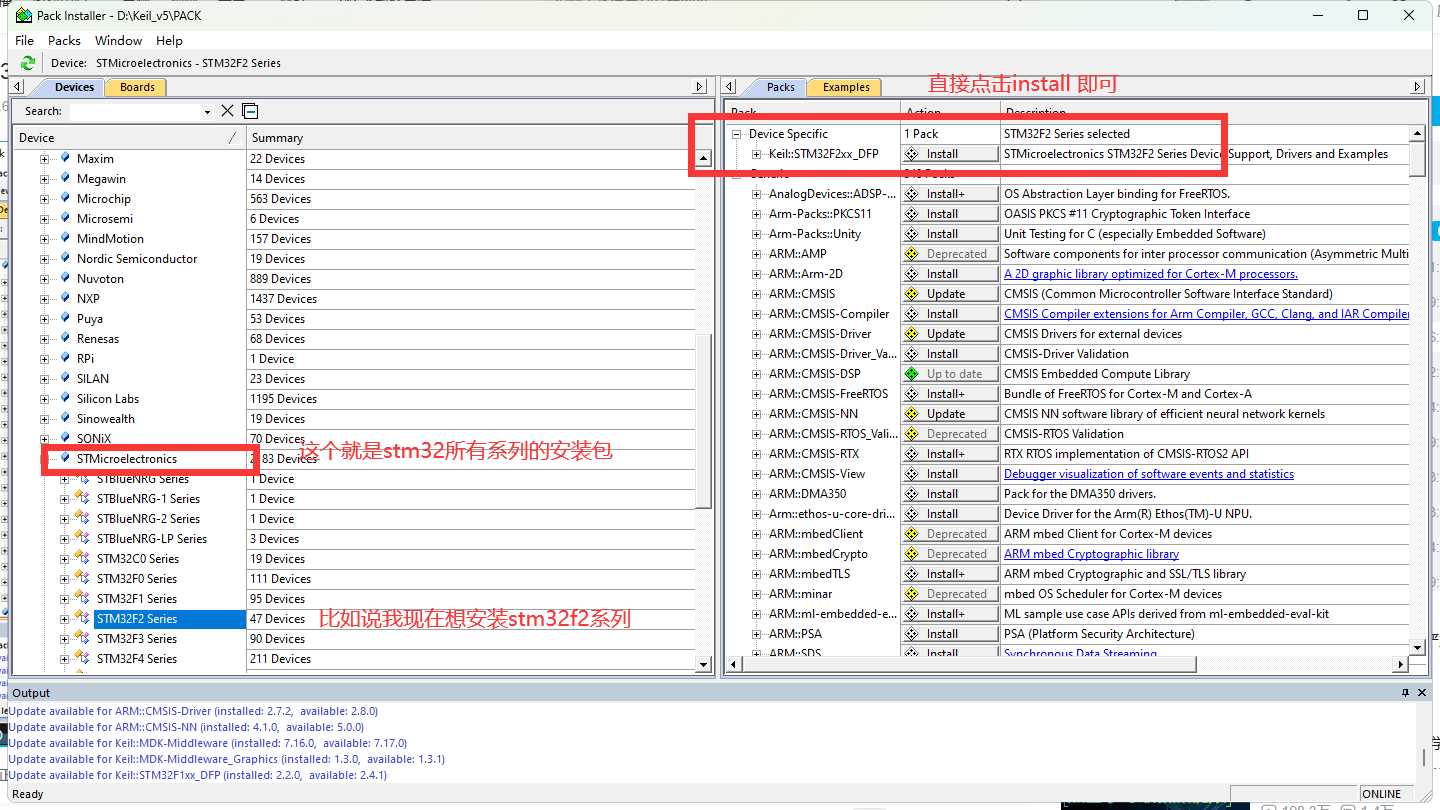Click the green up-to-date icon for ARM::CMSIS-DSP
The width and height of the screenshot is (1440, 810).
pyautogui.click(x=912, y=374)
